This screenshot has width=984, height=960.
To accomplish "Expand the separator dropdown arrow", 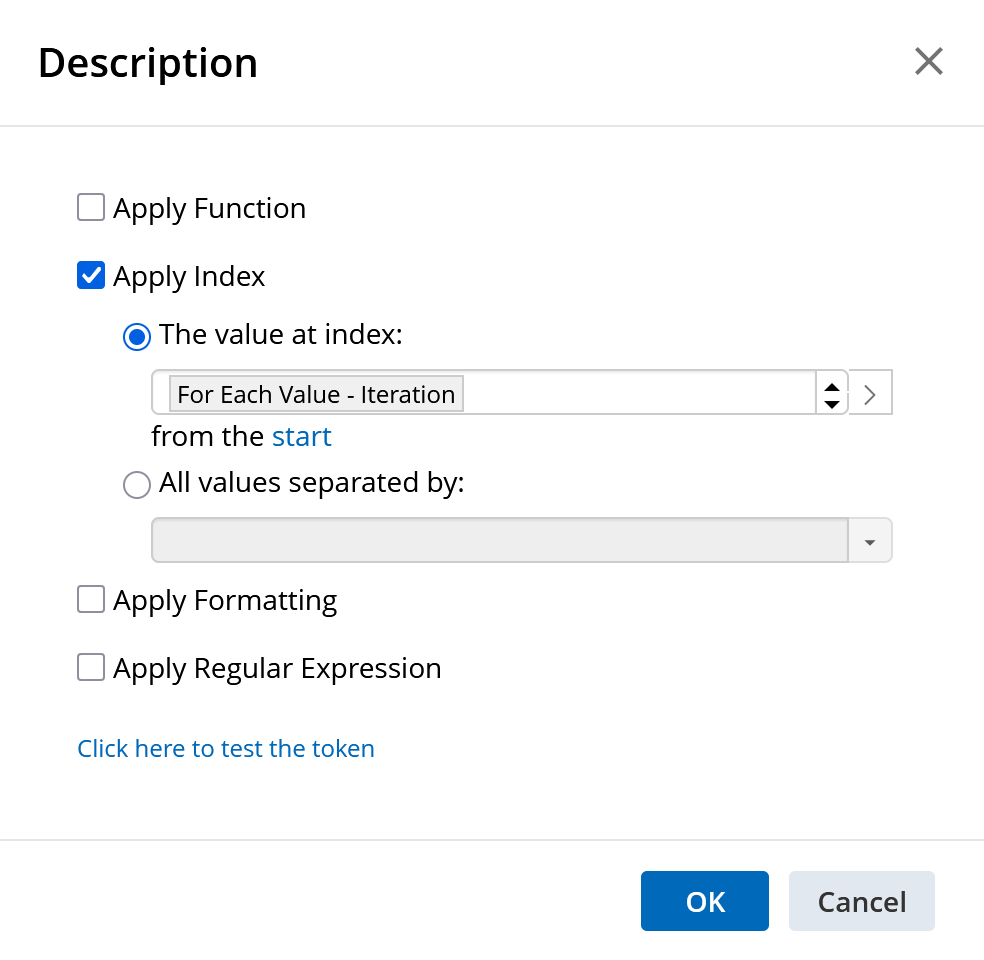I will [x=870, y=541].
